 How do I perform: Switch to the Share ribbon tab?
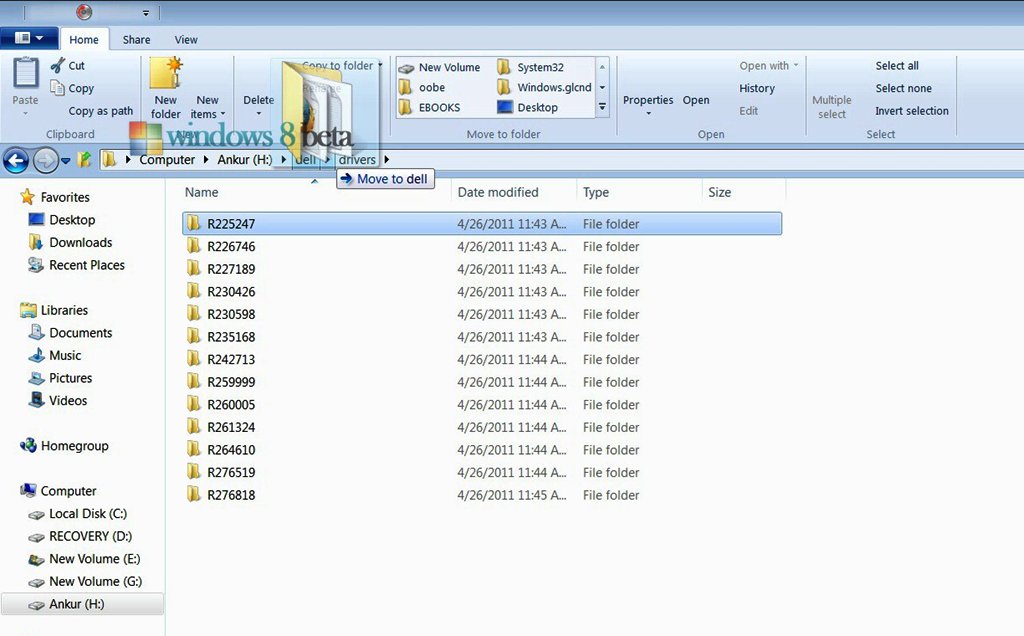tap(137, 40)
